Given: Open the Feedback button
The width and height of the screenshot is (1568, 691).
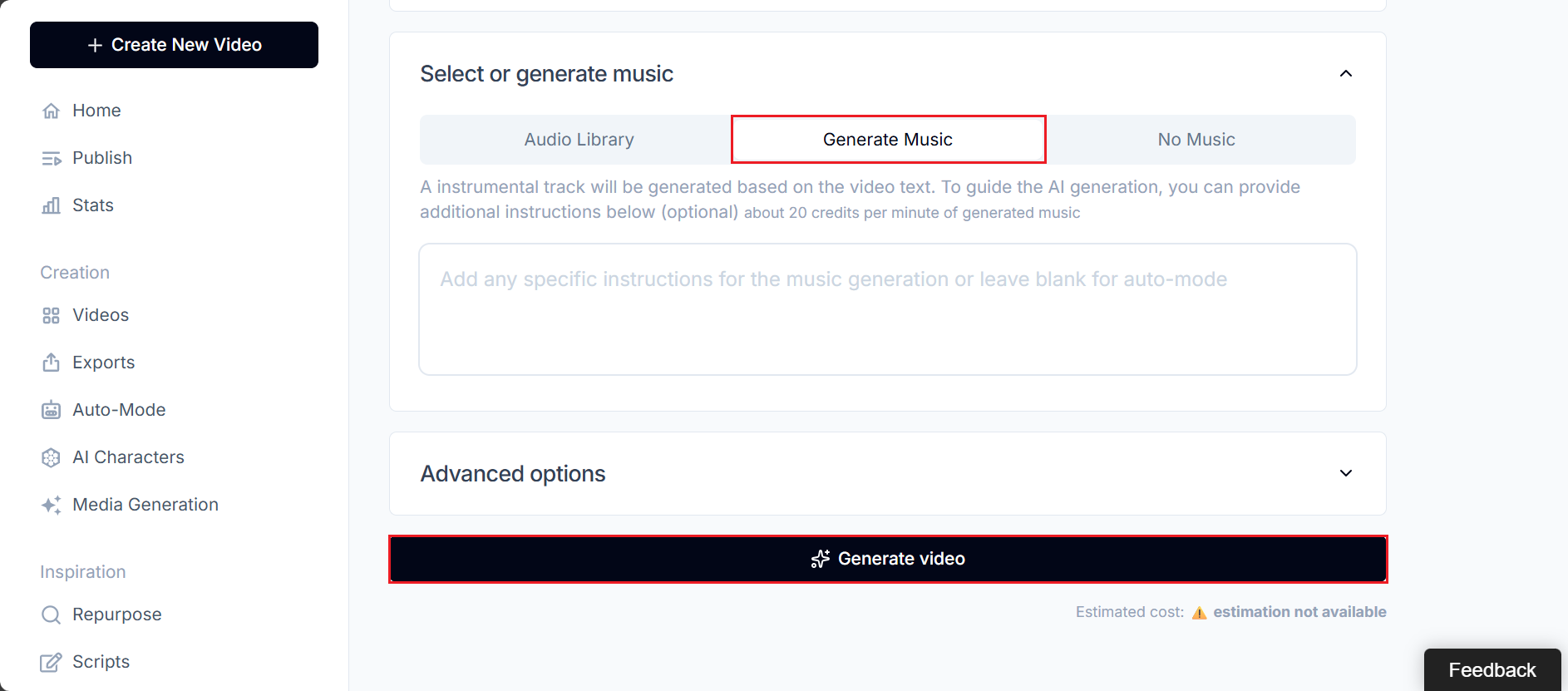Looking at the screenshot, I should click(x=1492, y=669).
